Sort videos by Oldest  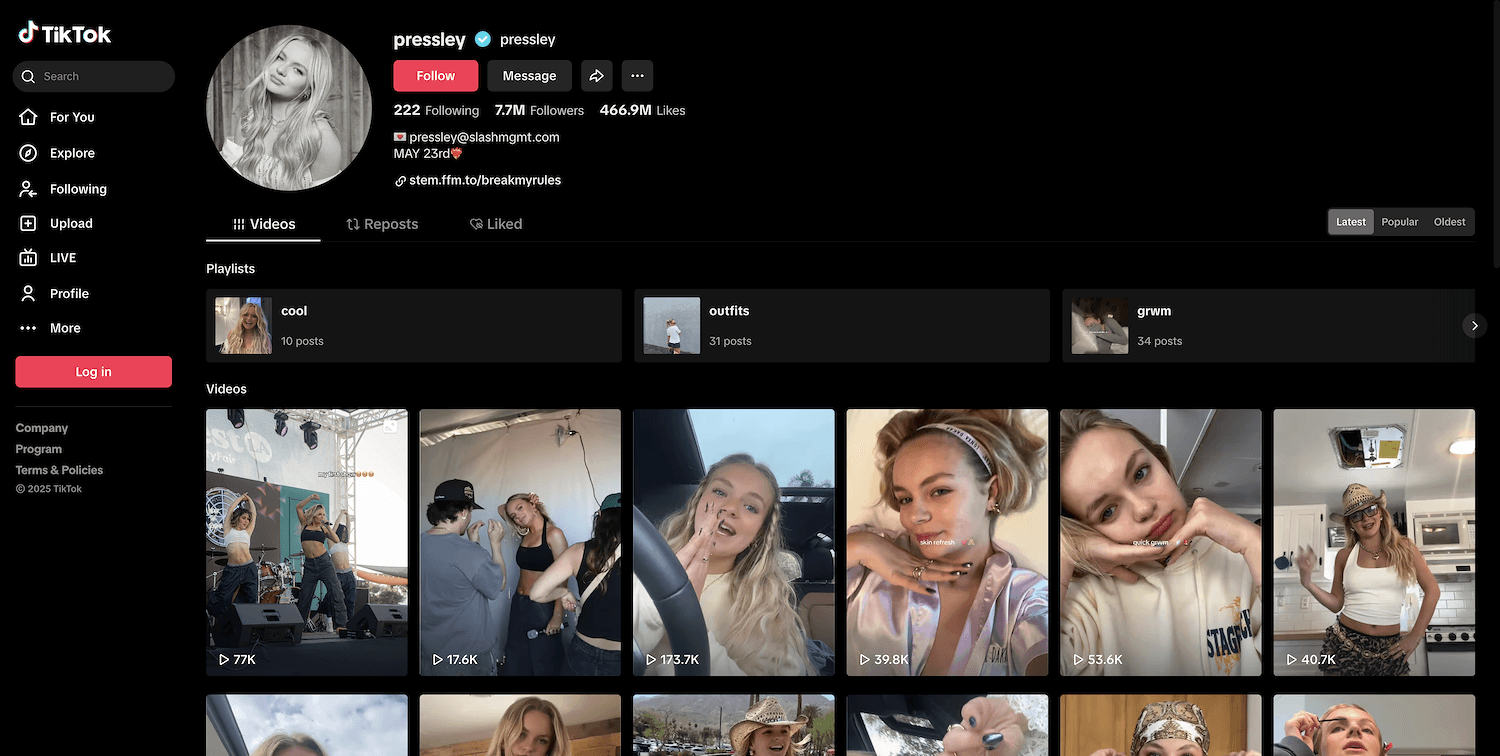[1449, 222]
